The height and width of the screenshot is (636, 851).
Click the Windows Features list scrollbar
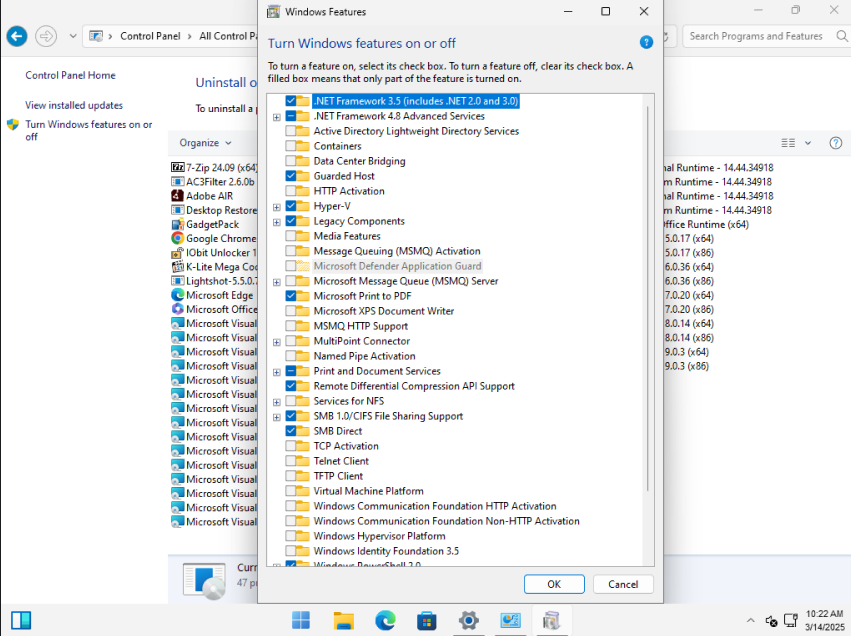(x=647, y=298)
